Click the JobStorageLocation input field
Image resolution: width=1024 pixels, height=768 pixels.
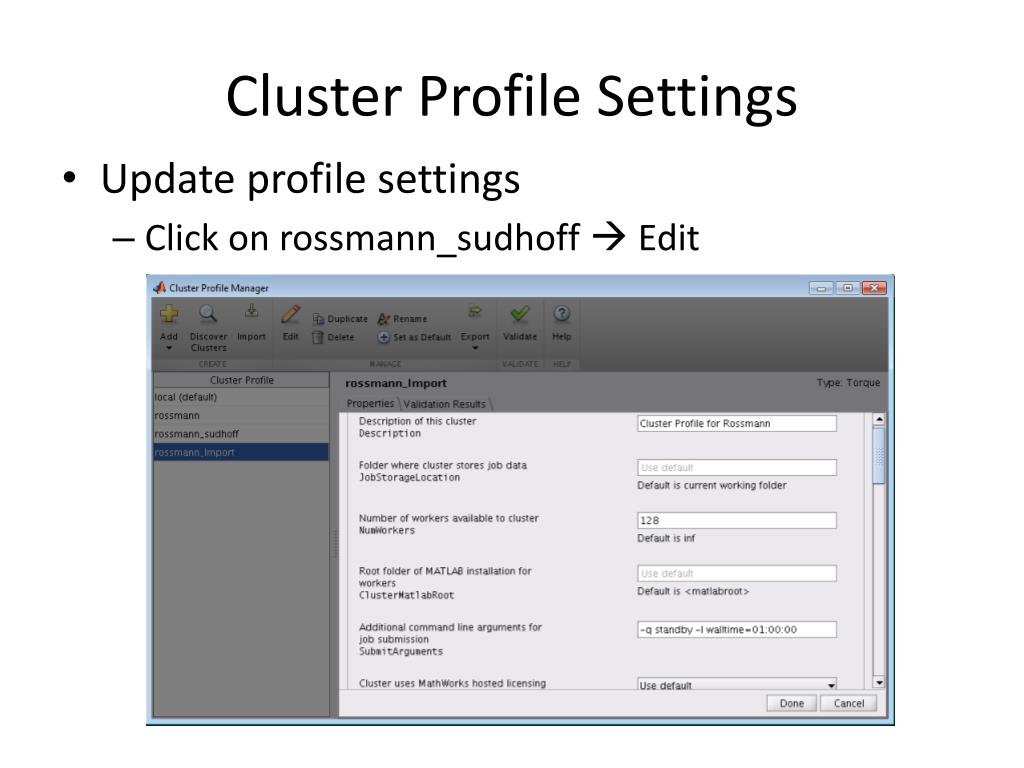click(x=737, y=468)
